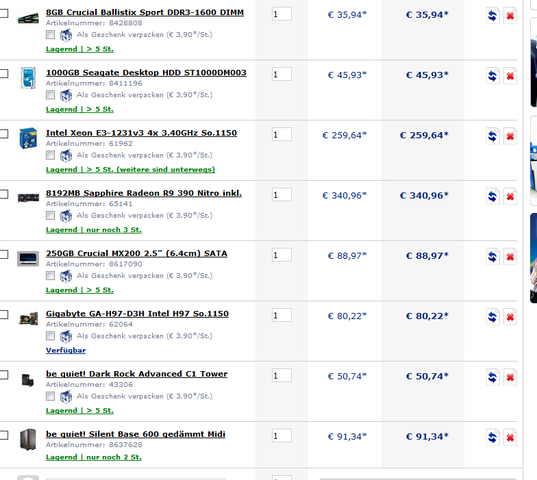Check gift wrap for Gigabyte GA-H97-D3H

coord(50,336)
